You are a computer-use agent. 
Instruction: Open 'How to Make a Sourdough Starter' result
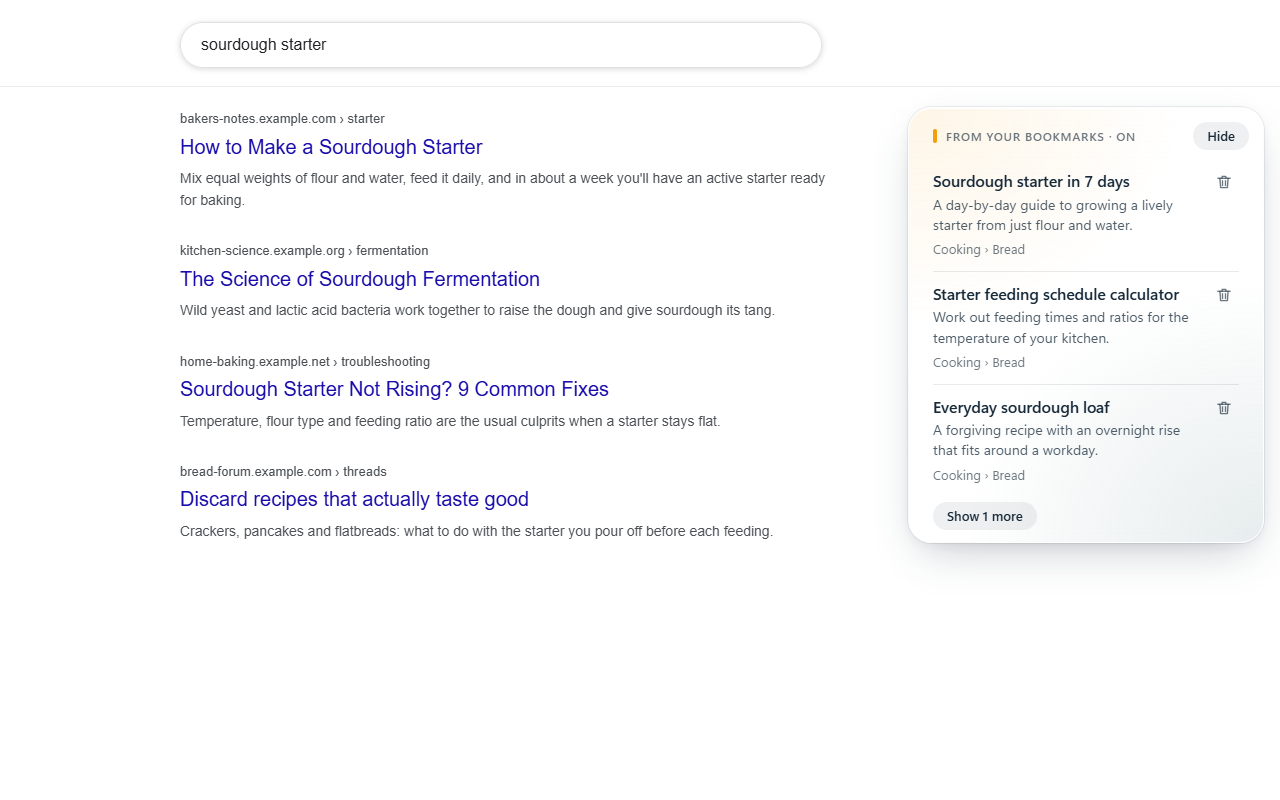pos(331,147)
